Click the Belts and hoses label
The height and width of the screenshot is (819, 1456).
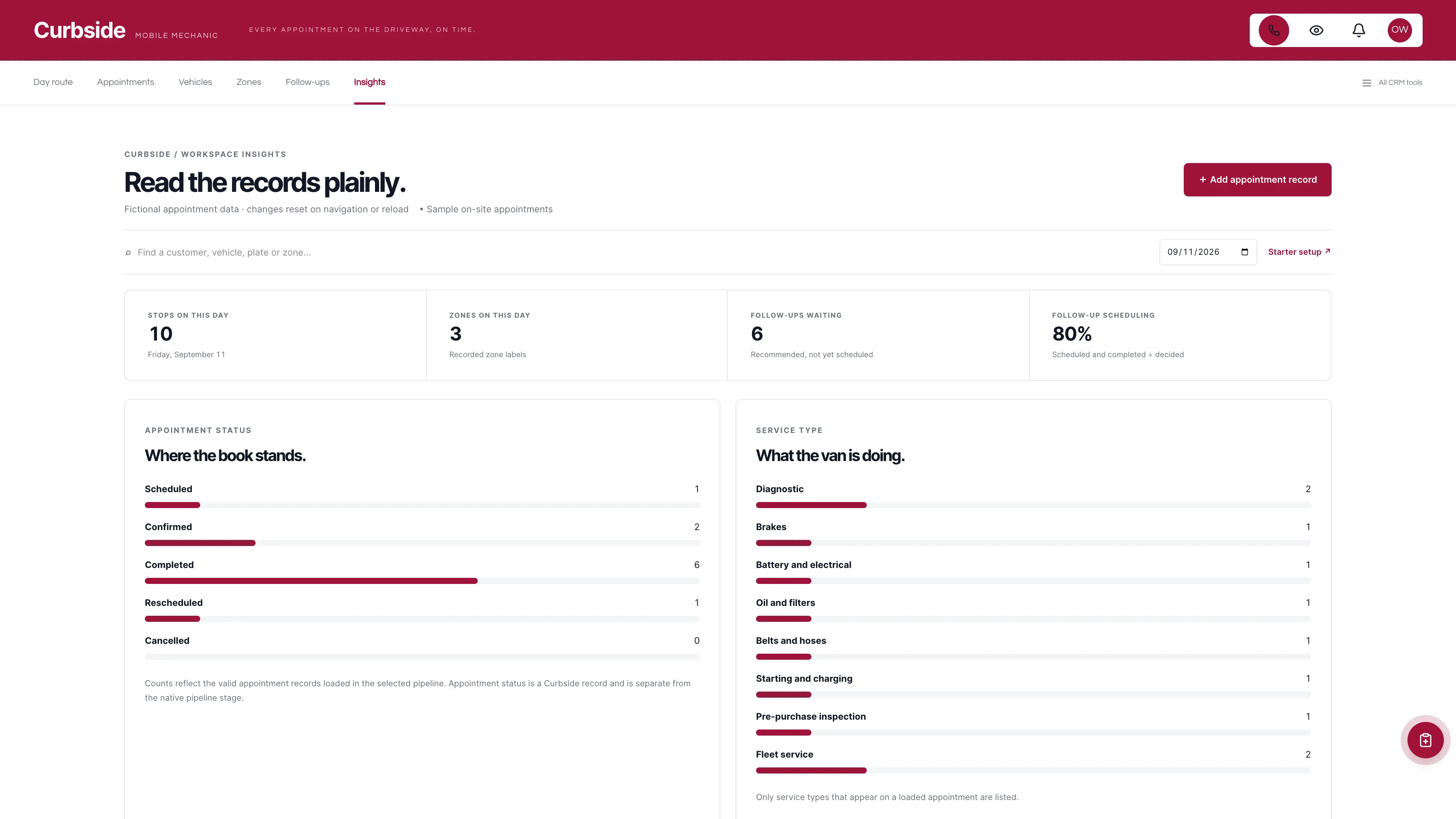pyautogui.click(x=791, y=640)
